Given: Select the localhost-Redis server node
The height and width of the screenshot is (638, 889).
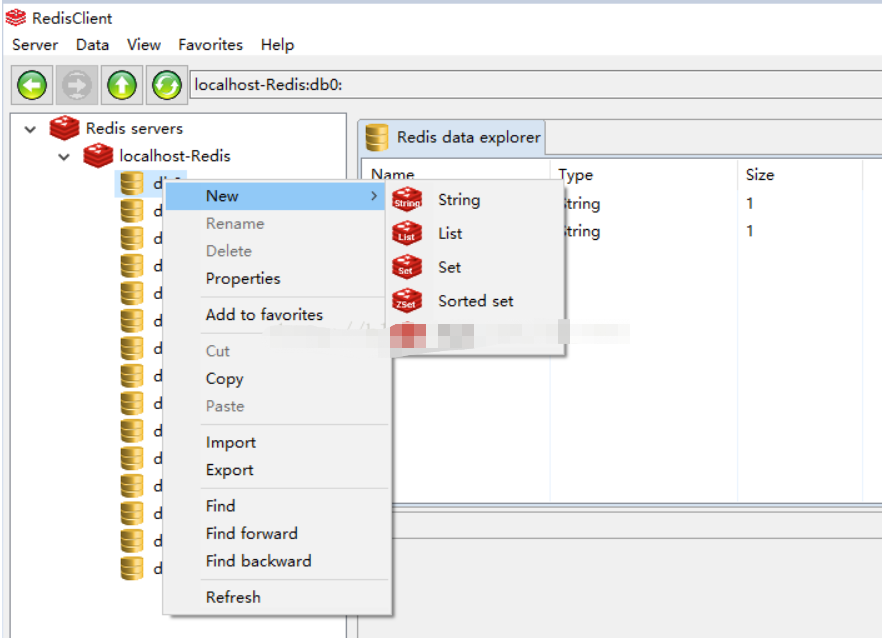Looking at the screenshot, I should 175,156.
